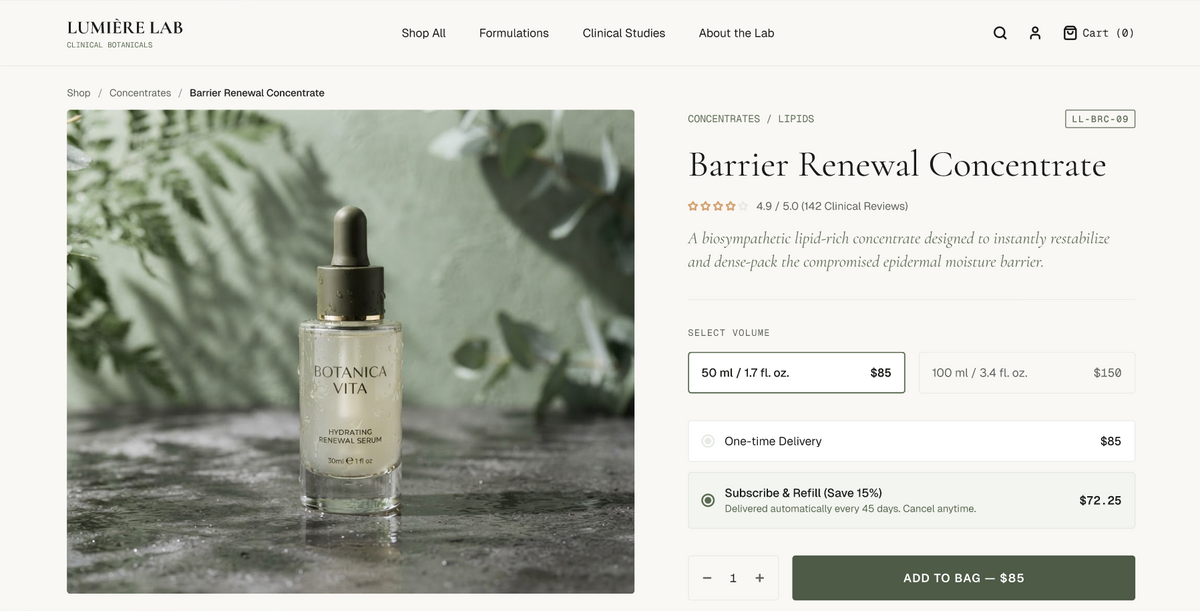Click the Barrier Renewal Concentrate title

pos(897,164)
